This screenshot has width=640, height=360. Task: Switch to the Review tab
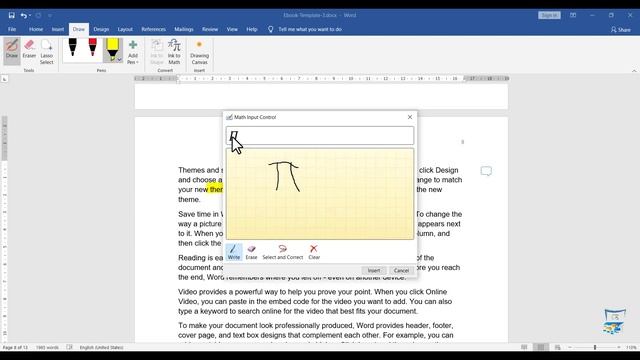coord(210,29)
